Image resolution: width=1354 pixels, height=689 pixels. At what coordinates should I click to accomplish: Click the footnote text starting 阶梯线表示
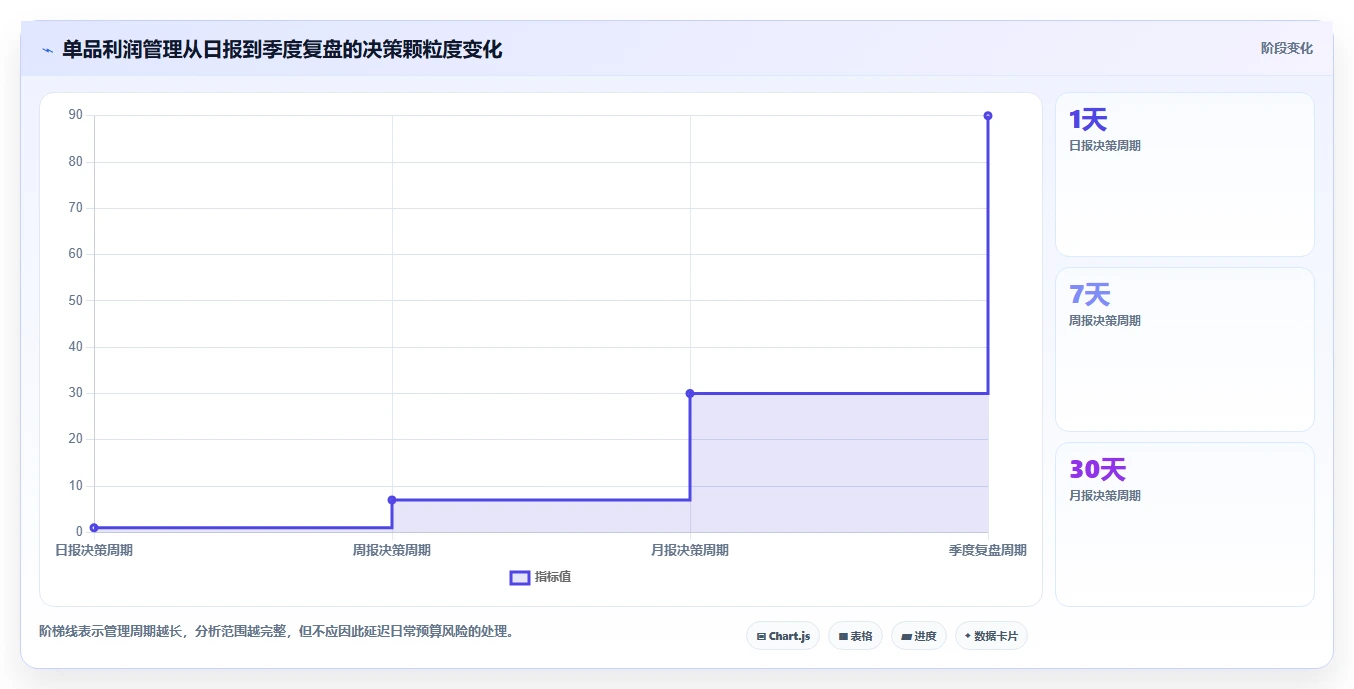point(276,632)
